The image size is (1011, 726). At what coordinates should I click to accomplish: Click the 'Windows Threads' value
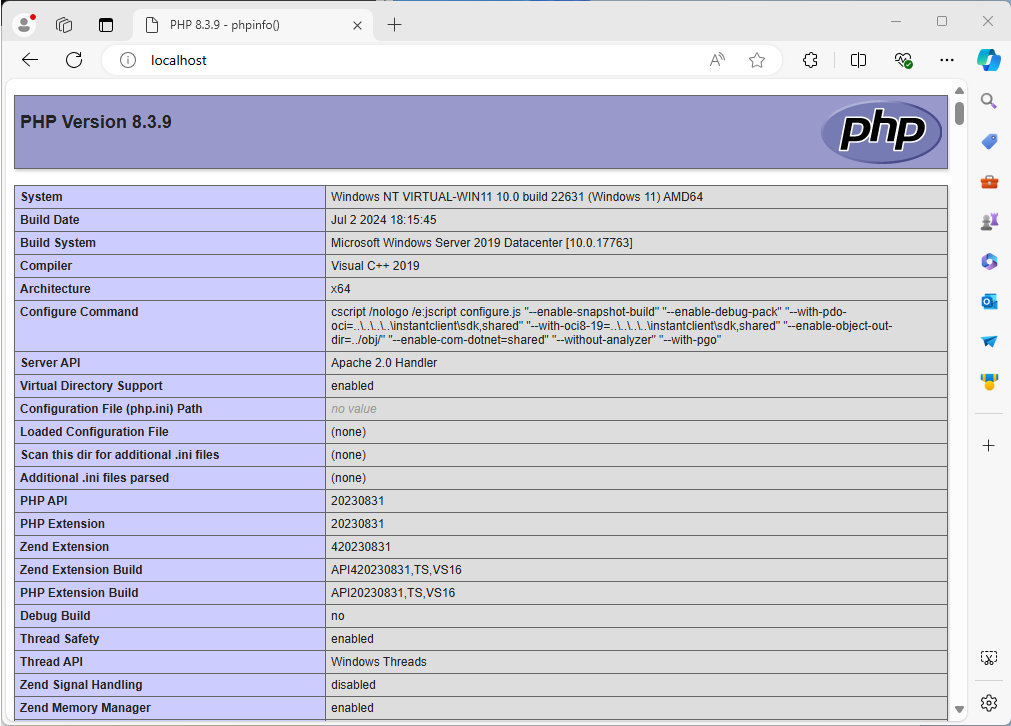point(379,662)
